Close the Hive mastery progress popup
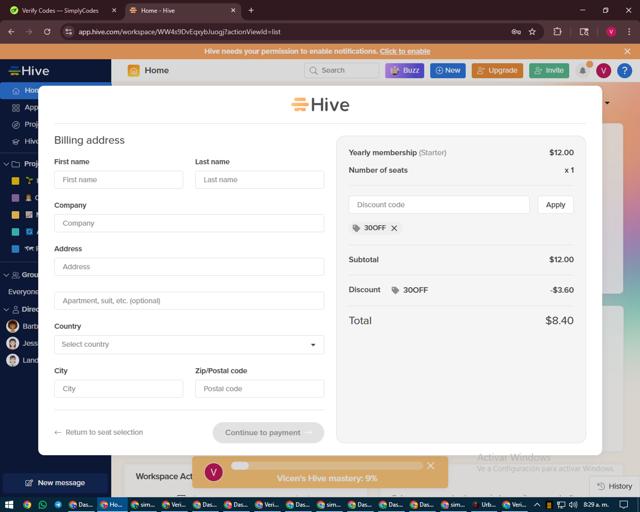Viewport: 640px width, 512px height. click(x=430, y=466)
